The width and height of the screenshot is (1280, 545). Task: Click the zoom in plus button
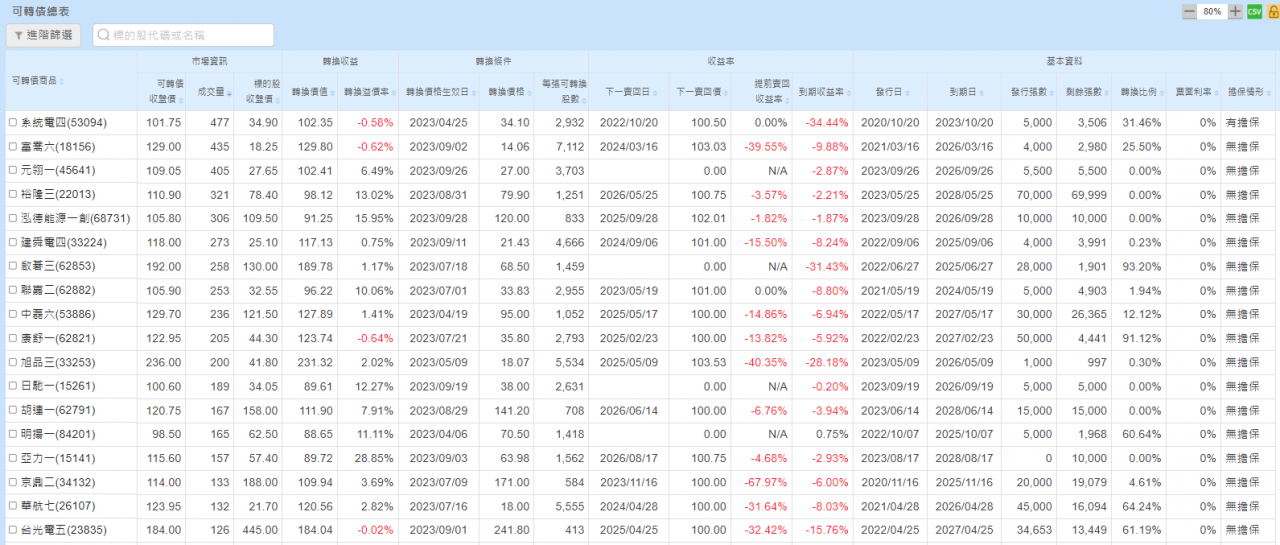(1236, 11)
